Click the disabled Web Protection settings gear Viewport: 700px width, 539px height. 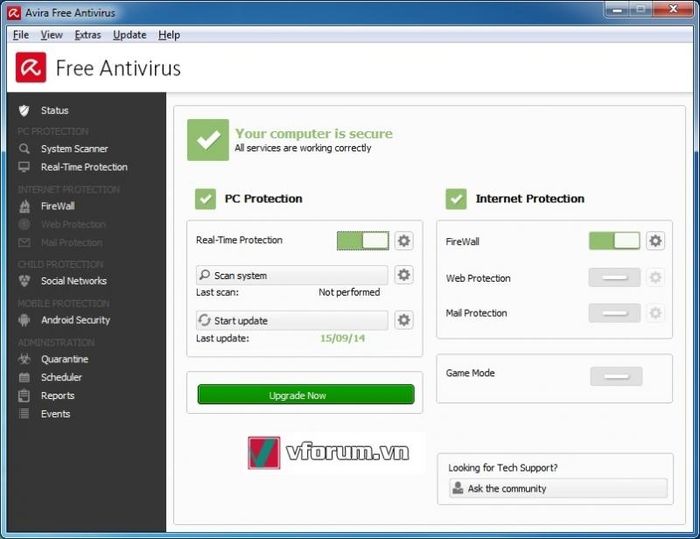[655, 277]
